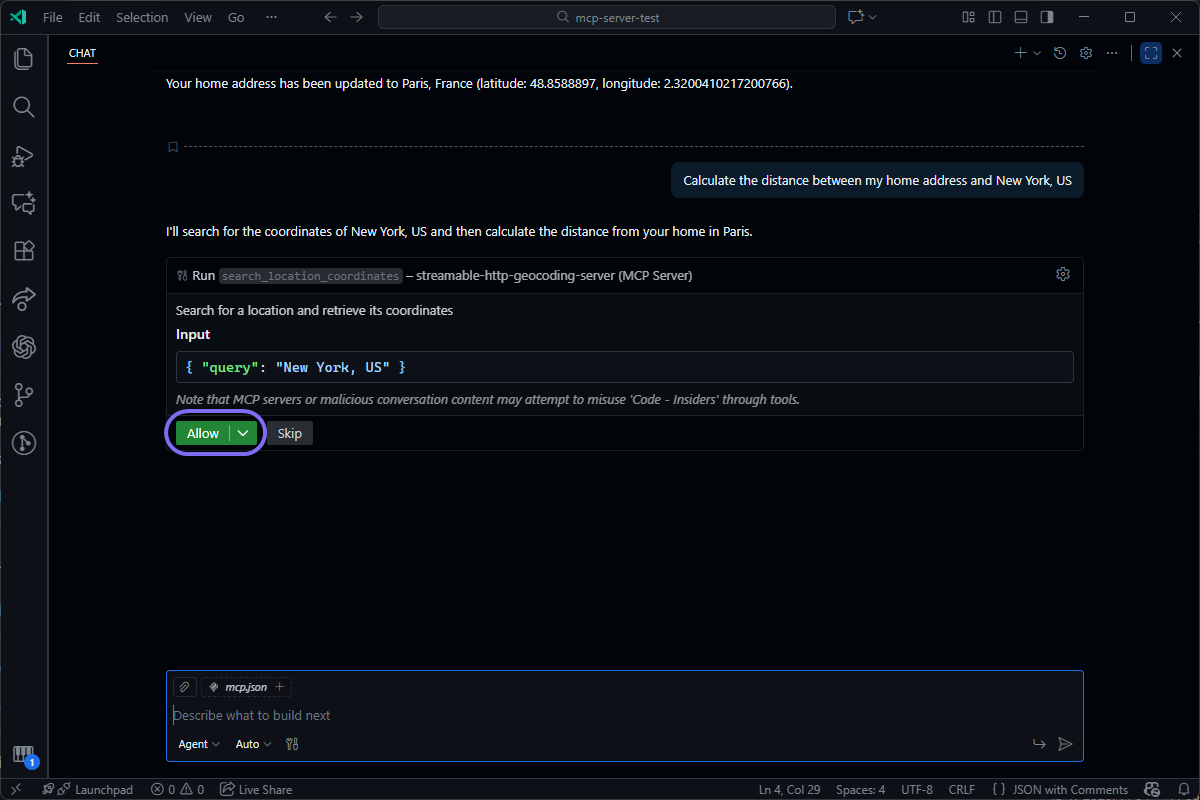Toggle the secondary sidebar visibility

tap(1046, 17)
